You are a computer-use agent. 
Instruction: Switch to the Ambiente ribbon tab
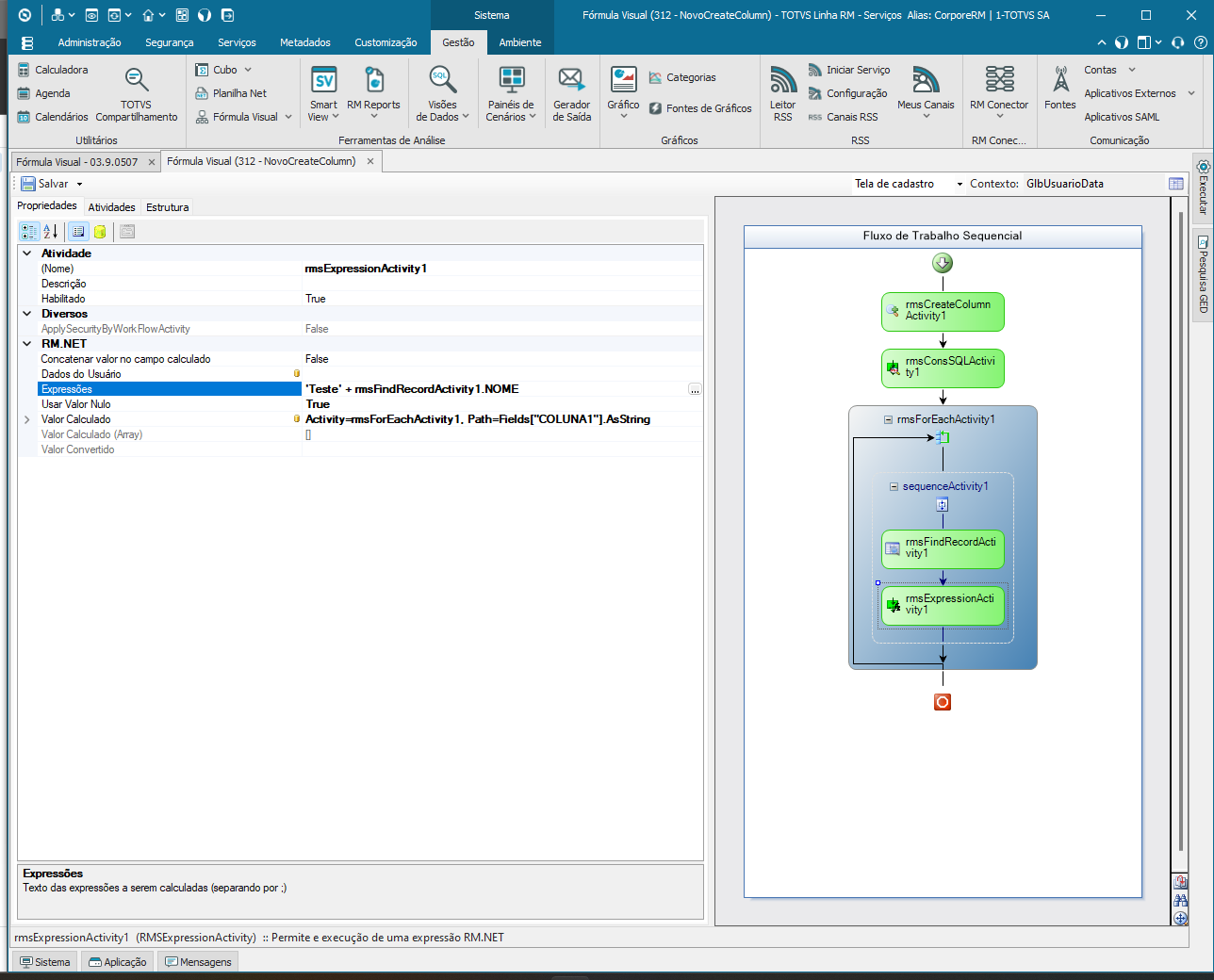coord(520,42)
